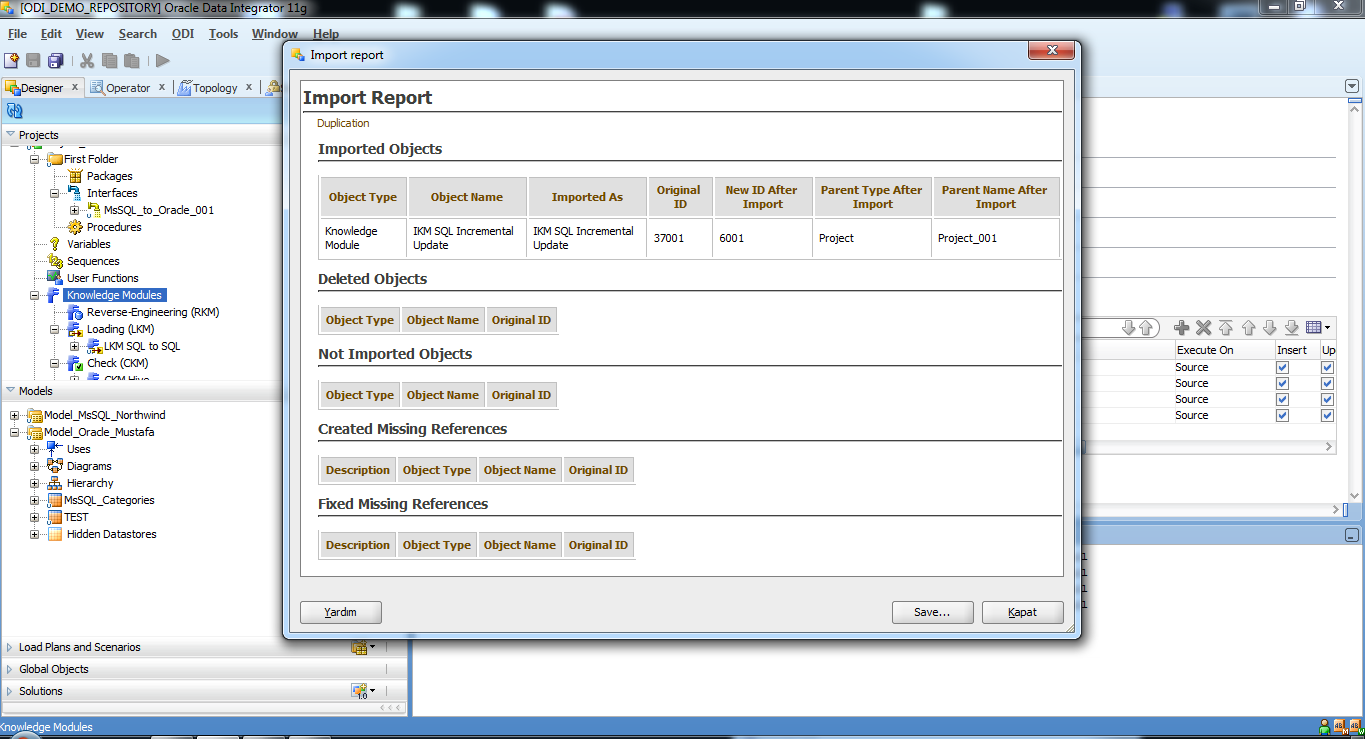Open the ODI menu

[x=183, y=33]
